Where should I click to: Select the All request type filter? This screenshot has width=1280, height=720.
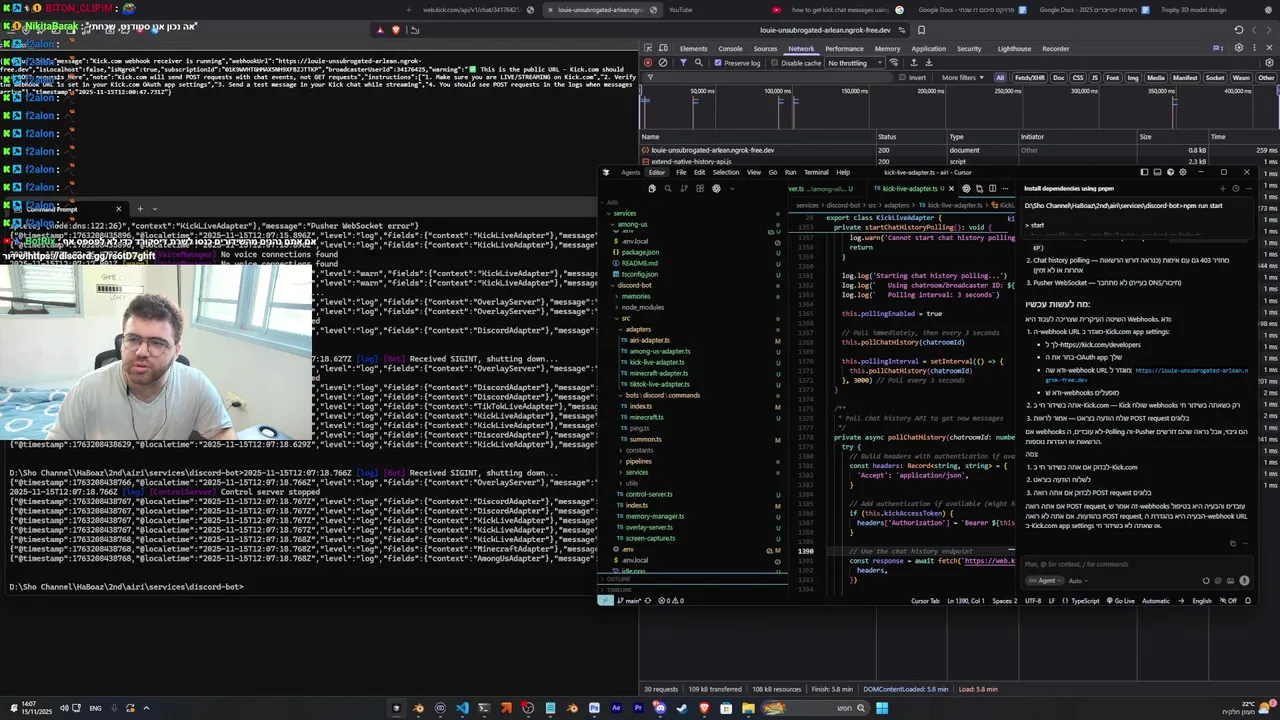(x=1000, y=77)
